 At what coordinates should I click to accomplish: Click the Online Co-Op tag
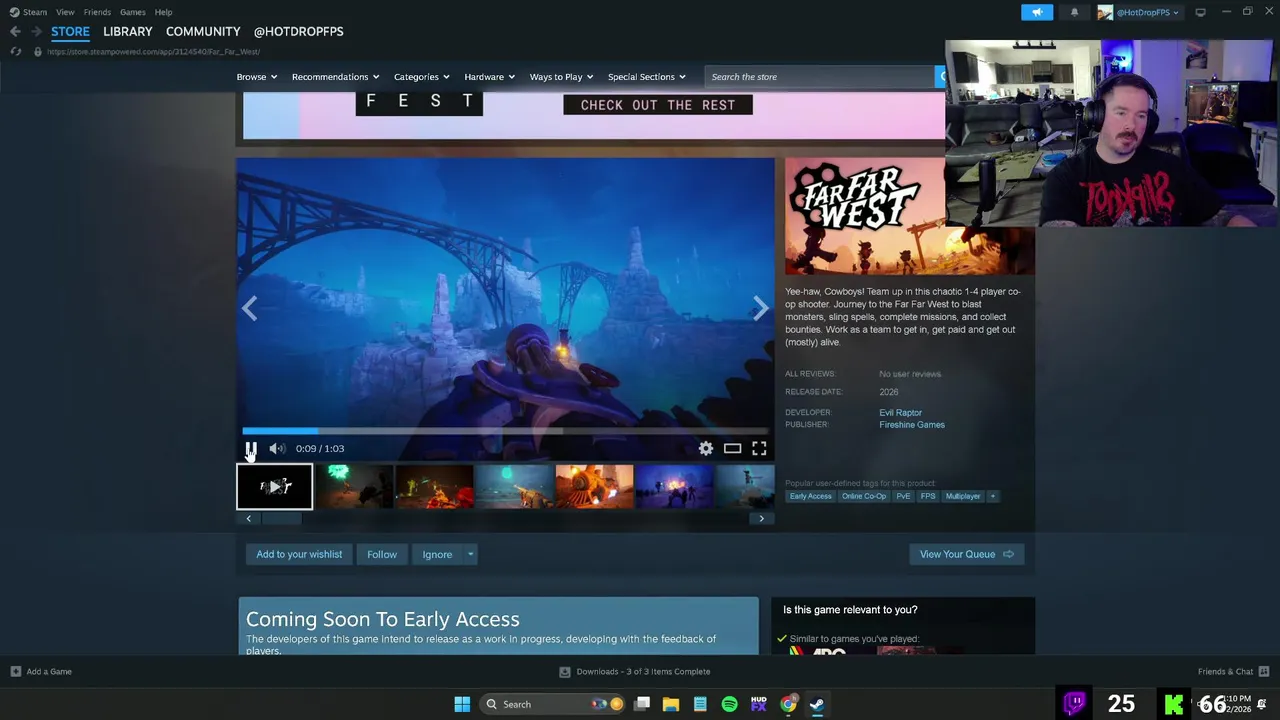[863, 496]
